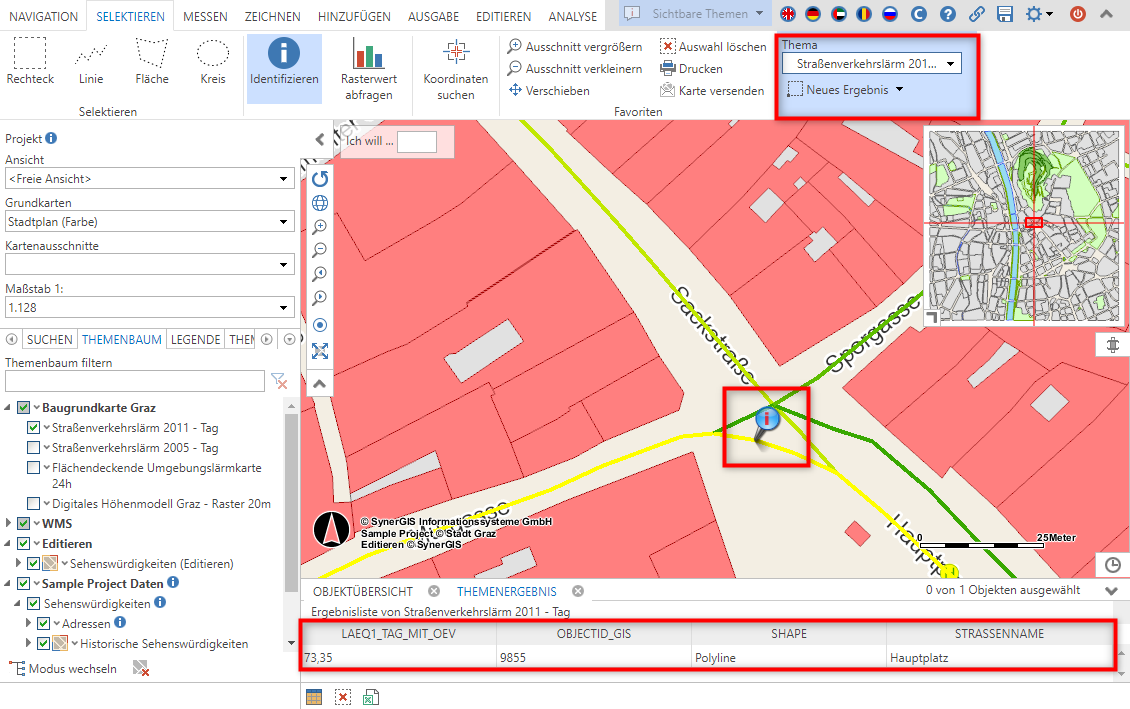Open Rasterwert abfragen tool
Image resolution: width=1130 pixels, height=709 pixels.
(x=369, y=68)
